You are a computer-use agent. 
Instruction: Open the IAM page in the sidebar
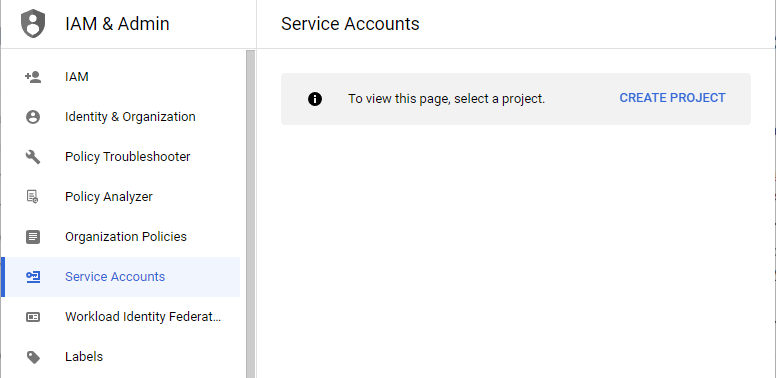[121, 77]
